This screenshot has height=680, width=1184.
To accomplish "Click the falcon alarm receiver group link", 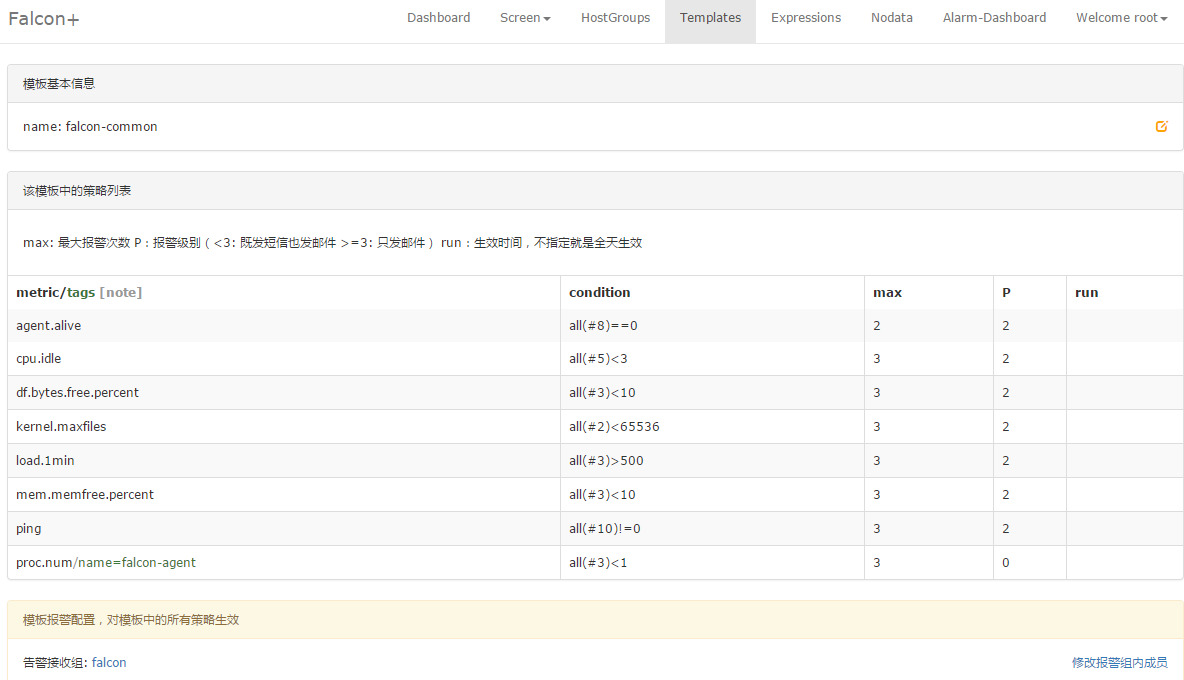I will click(109, 663).
